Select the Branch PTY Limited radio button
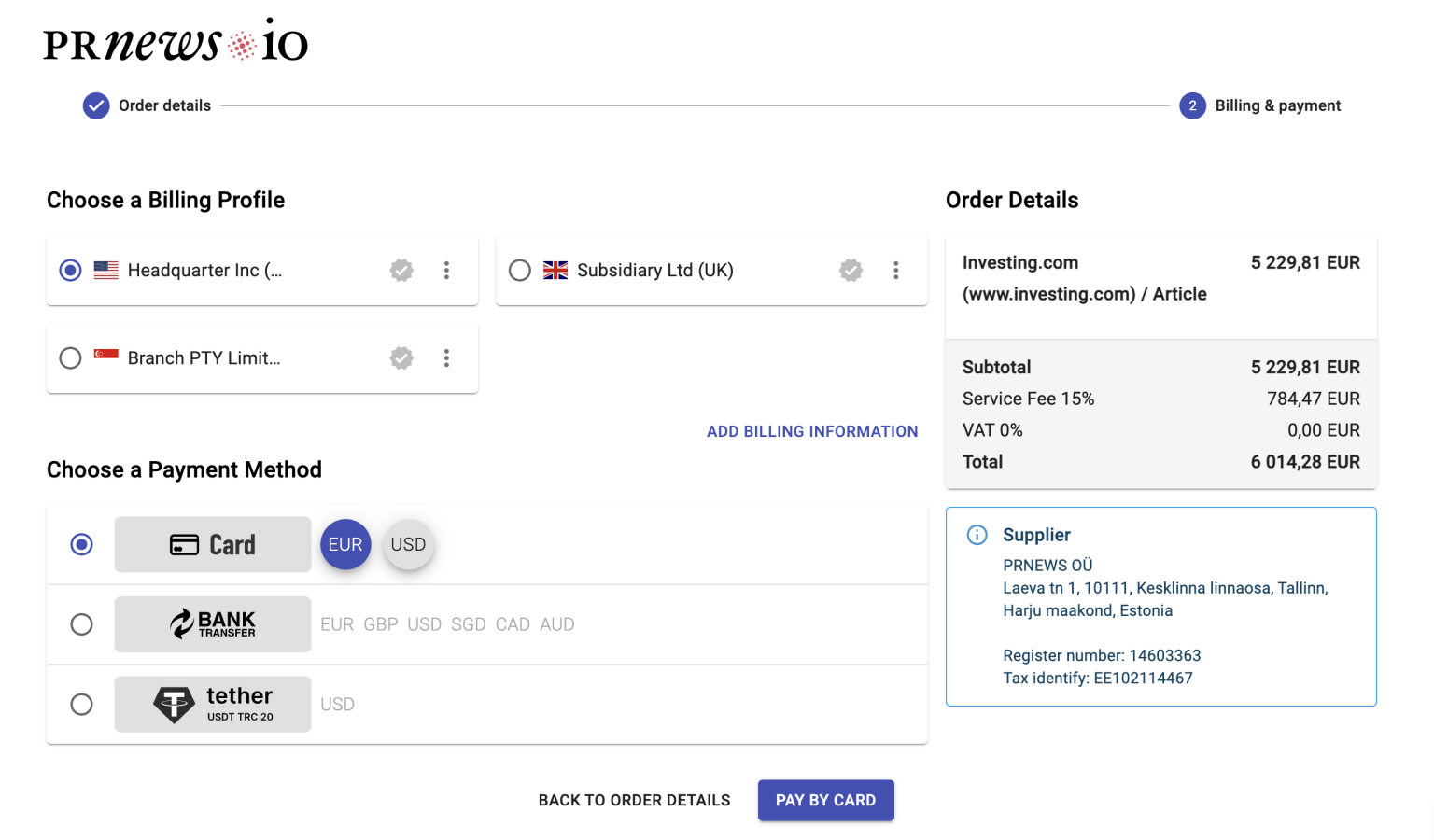This screenshot has height=840, width=1434. pyautogui.click(x=70, y=357)
